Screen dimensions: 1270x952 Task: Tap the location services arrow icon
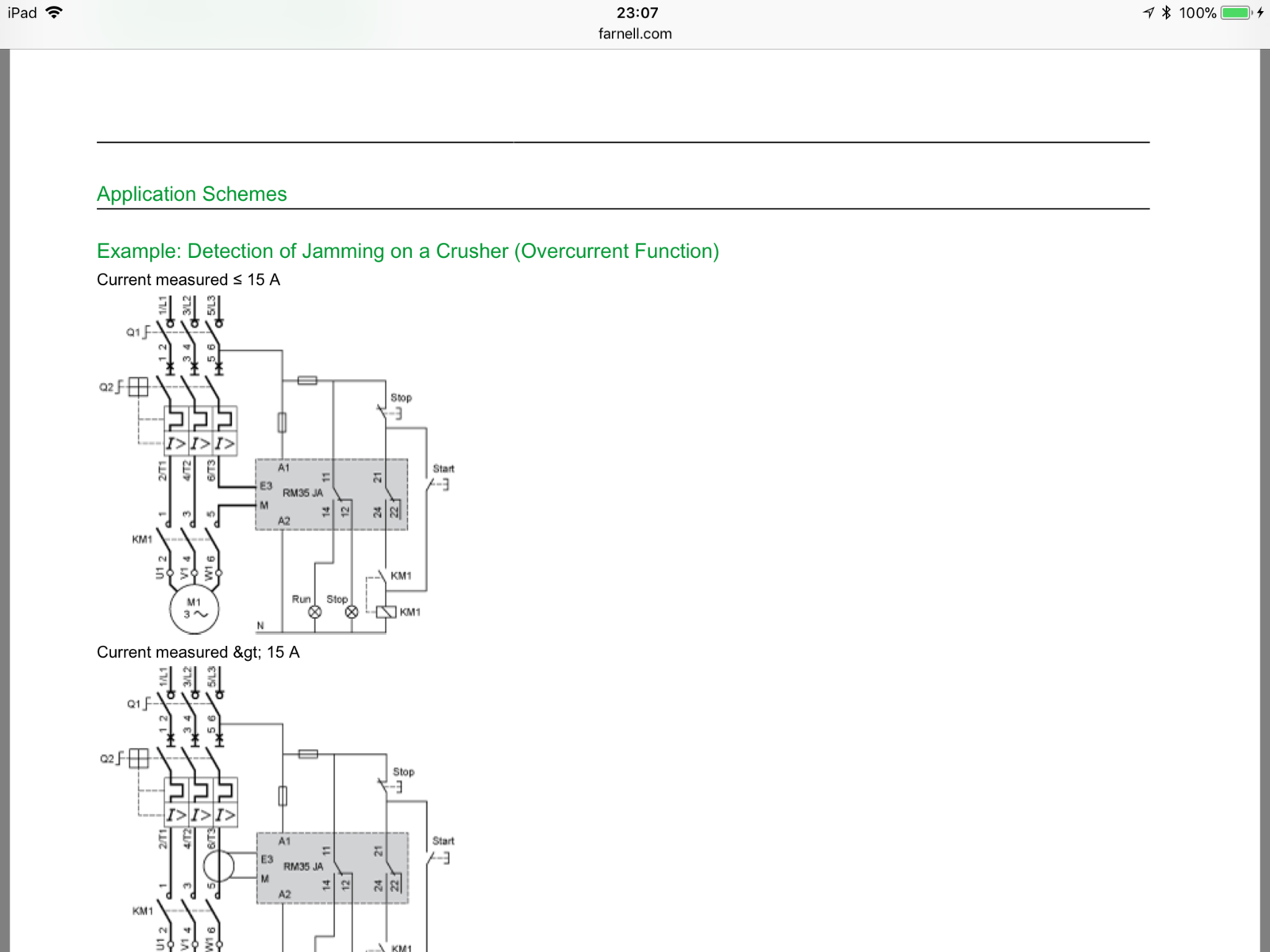pos(1148,13)
